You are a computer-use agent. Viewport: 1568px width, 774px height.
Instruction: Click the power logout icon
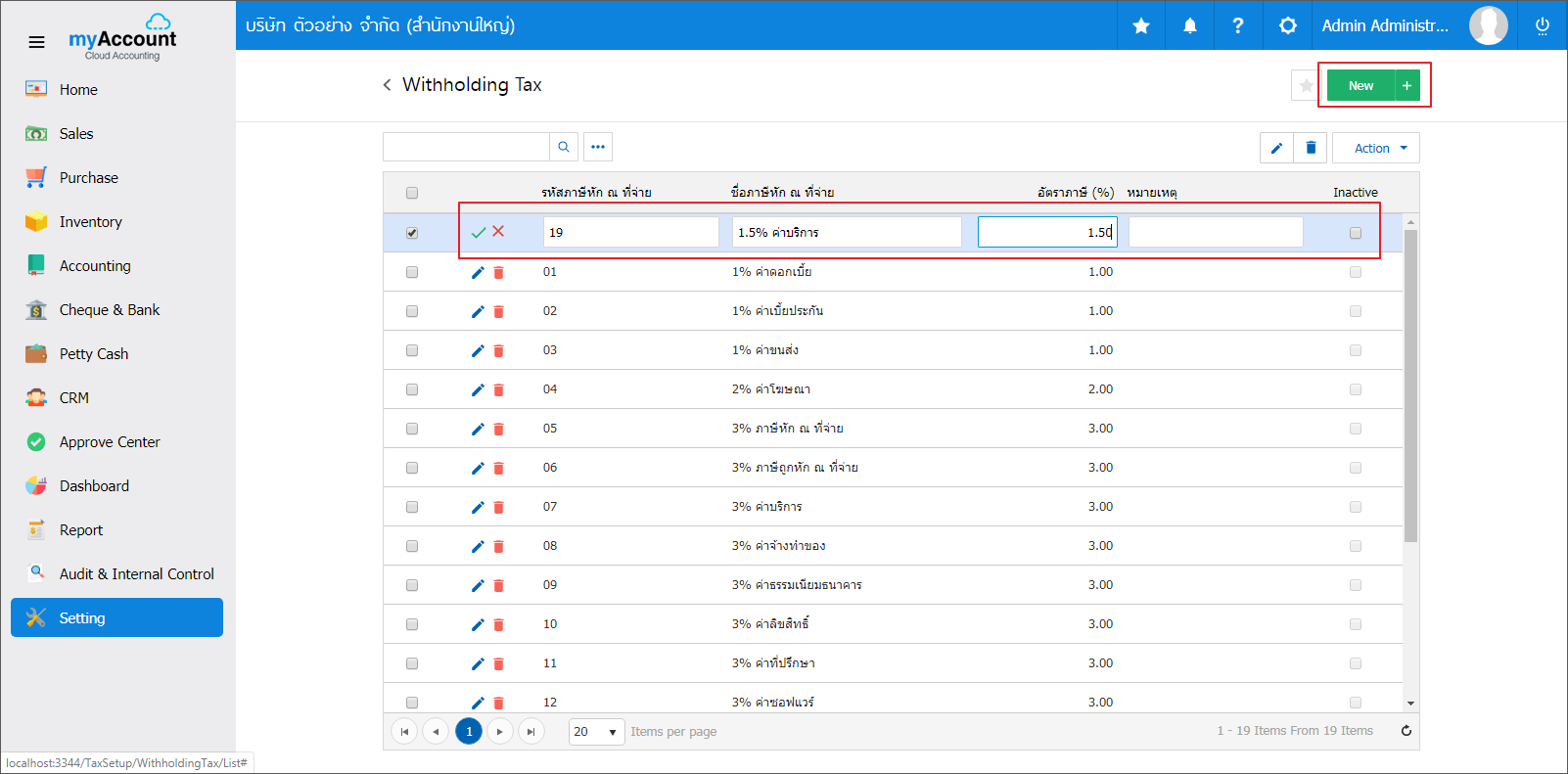tap(1543, 25)
